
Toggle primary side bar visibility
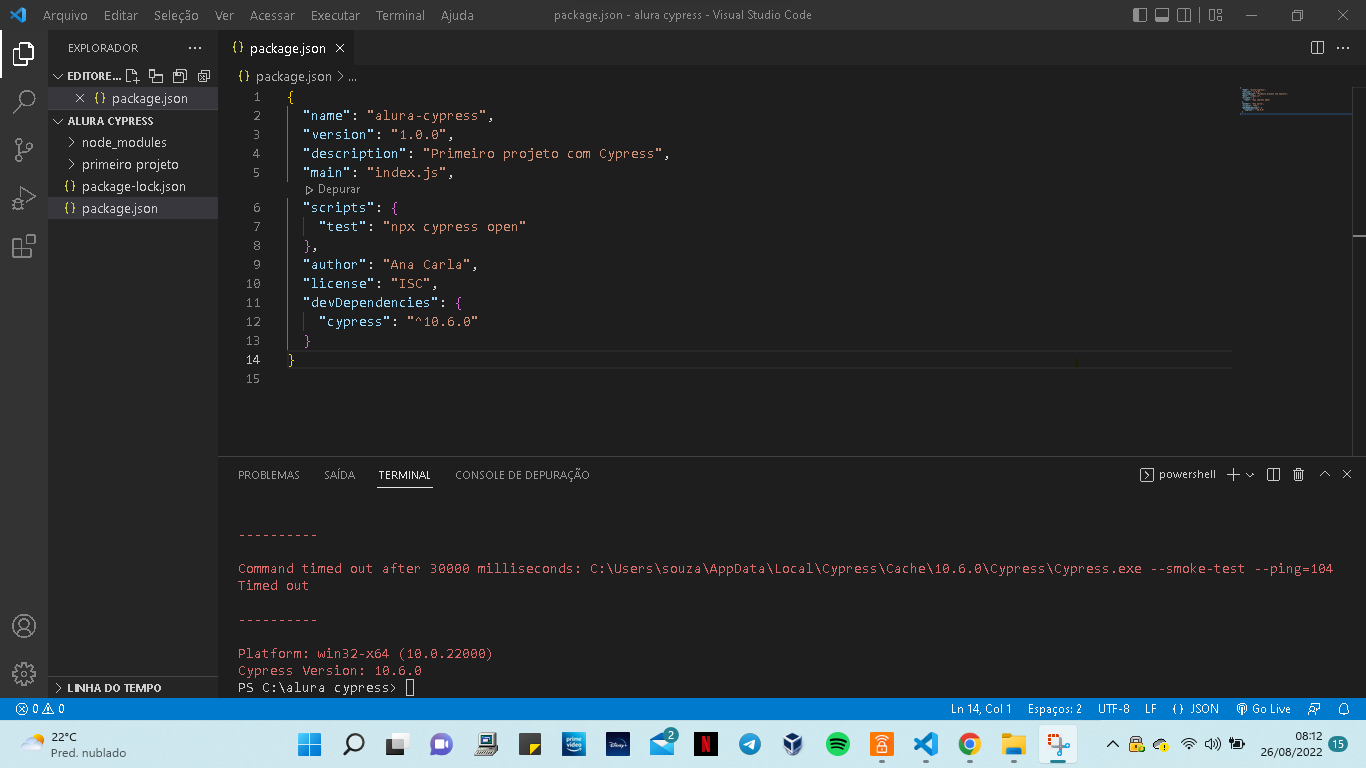[1140, 15]
